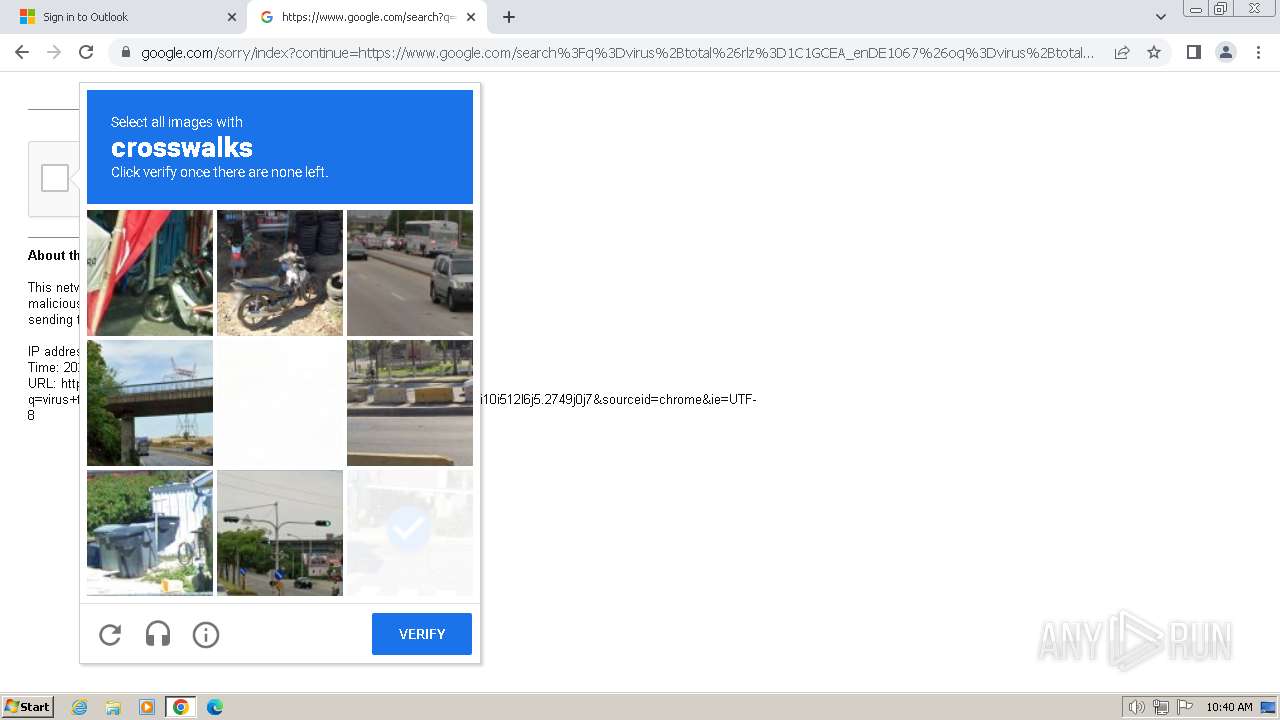Reload the captcha challenge
Image resolution: width=1280 pixels, height=720 pixels.
click(110, 634)
